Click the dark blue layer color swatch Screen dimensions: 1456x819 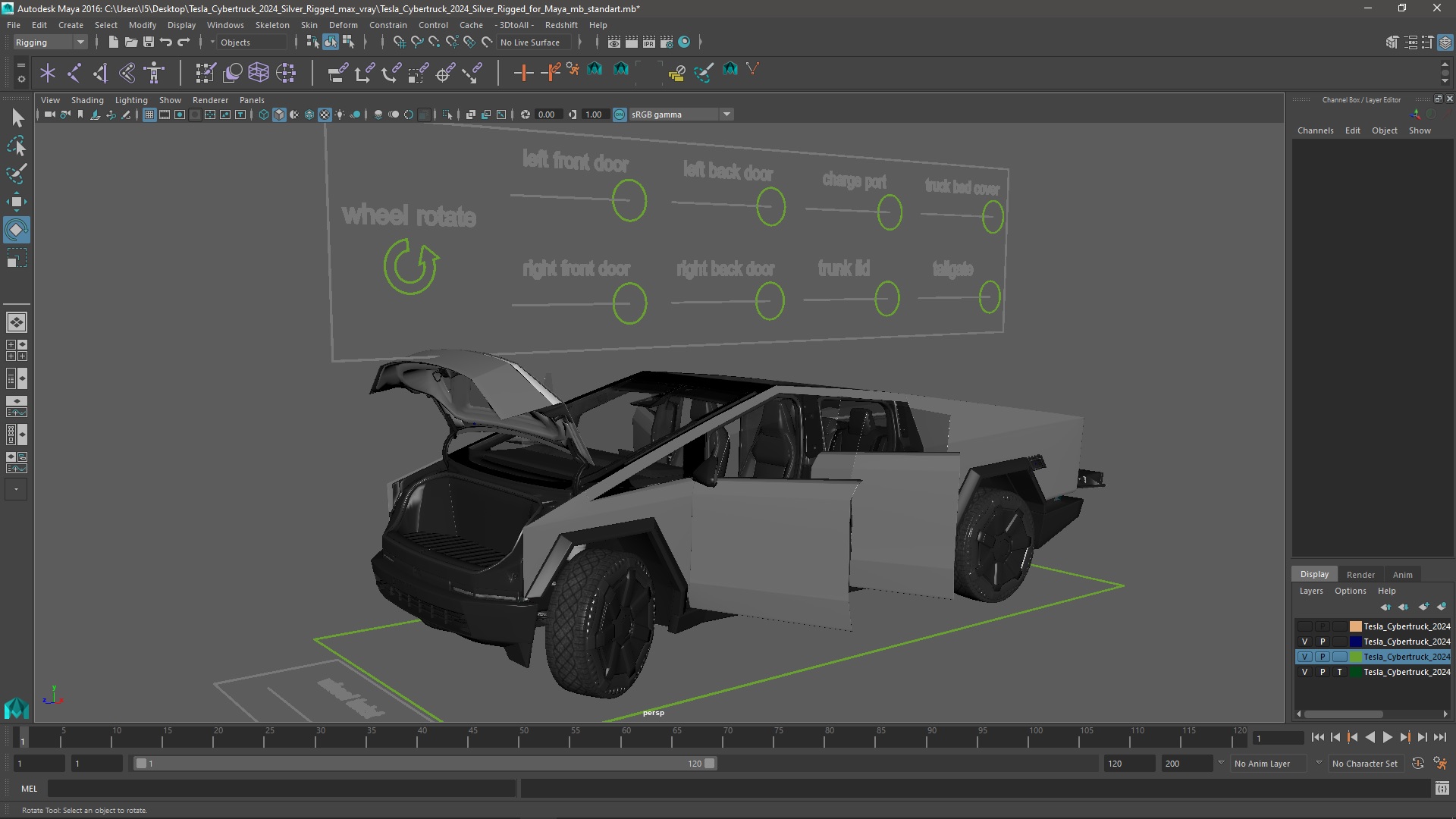(1355, 642)
